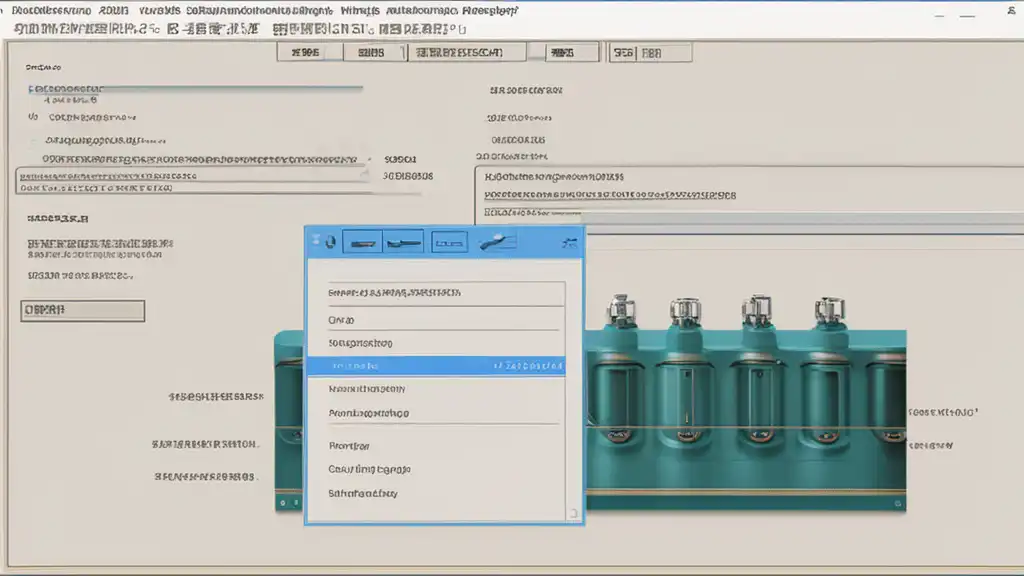Screen dimensions: 1024x576
Task: Click the split button at tab row end
Action: click(650, 53)
